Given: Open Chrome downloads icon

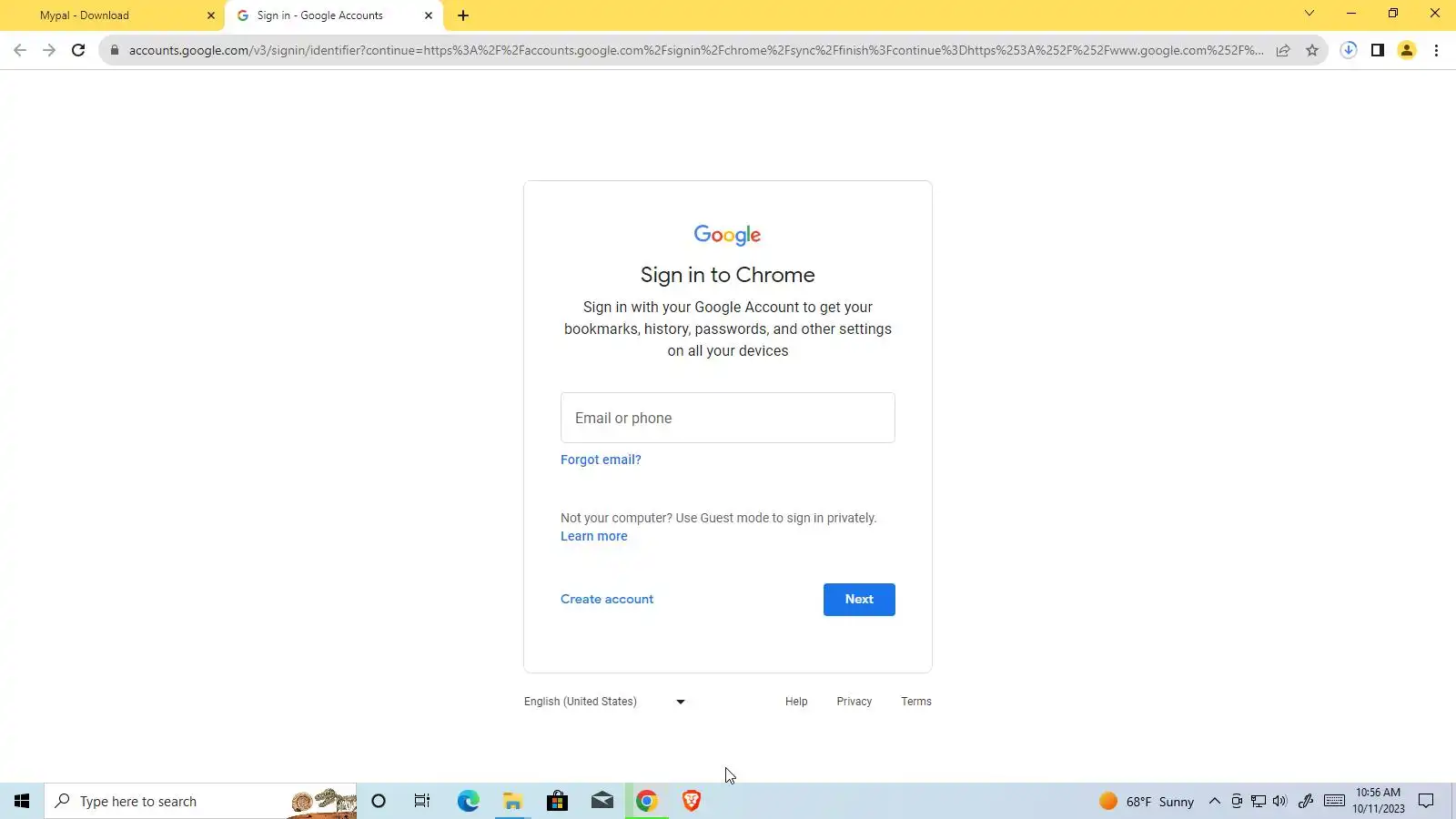Looking at the screenshot, I should (1349, 50).
